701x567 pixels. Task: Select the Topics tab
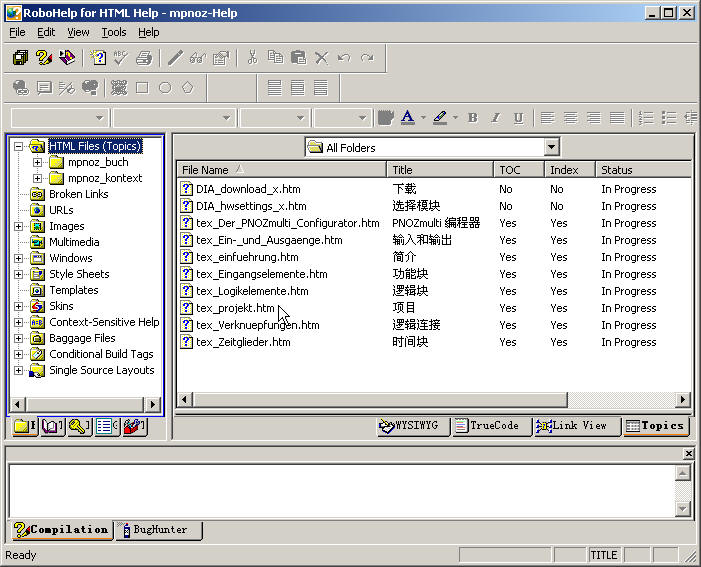(x=655, y=426)
